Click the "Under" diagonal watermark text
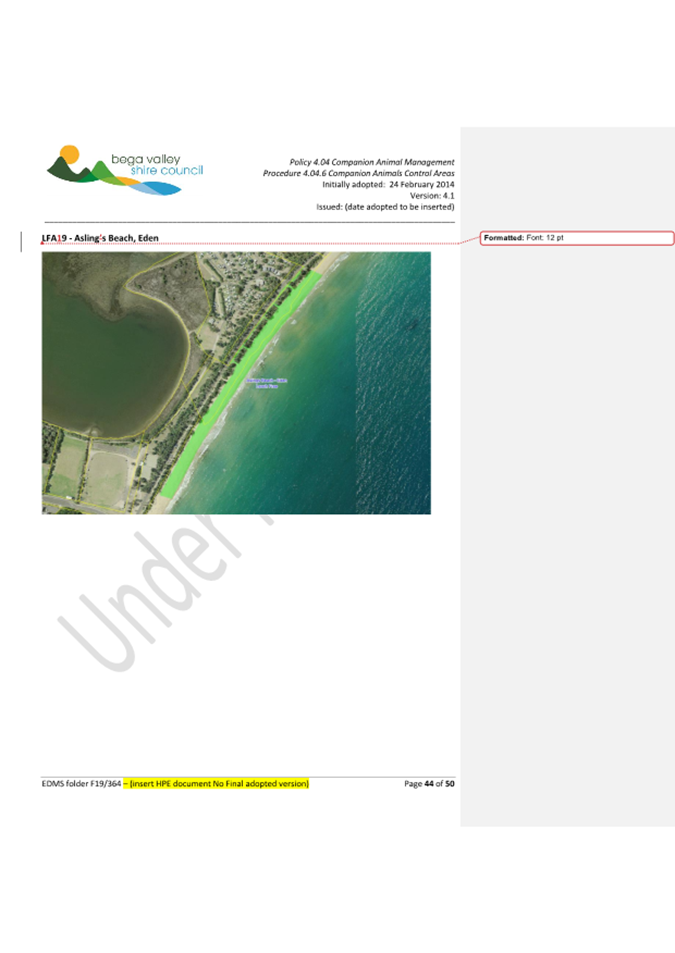The width and height of the screenshot is (675, 953). coord(150,590)
